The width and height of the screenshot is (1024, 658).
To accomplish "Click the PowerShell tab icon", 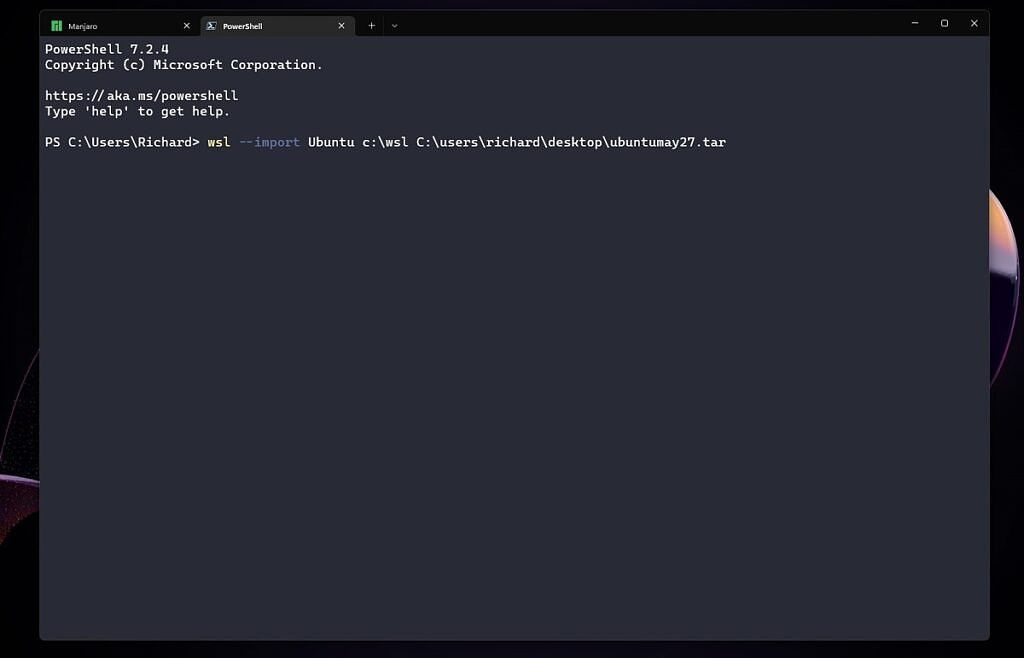I will click(211, 25).
